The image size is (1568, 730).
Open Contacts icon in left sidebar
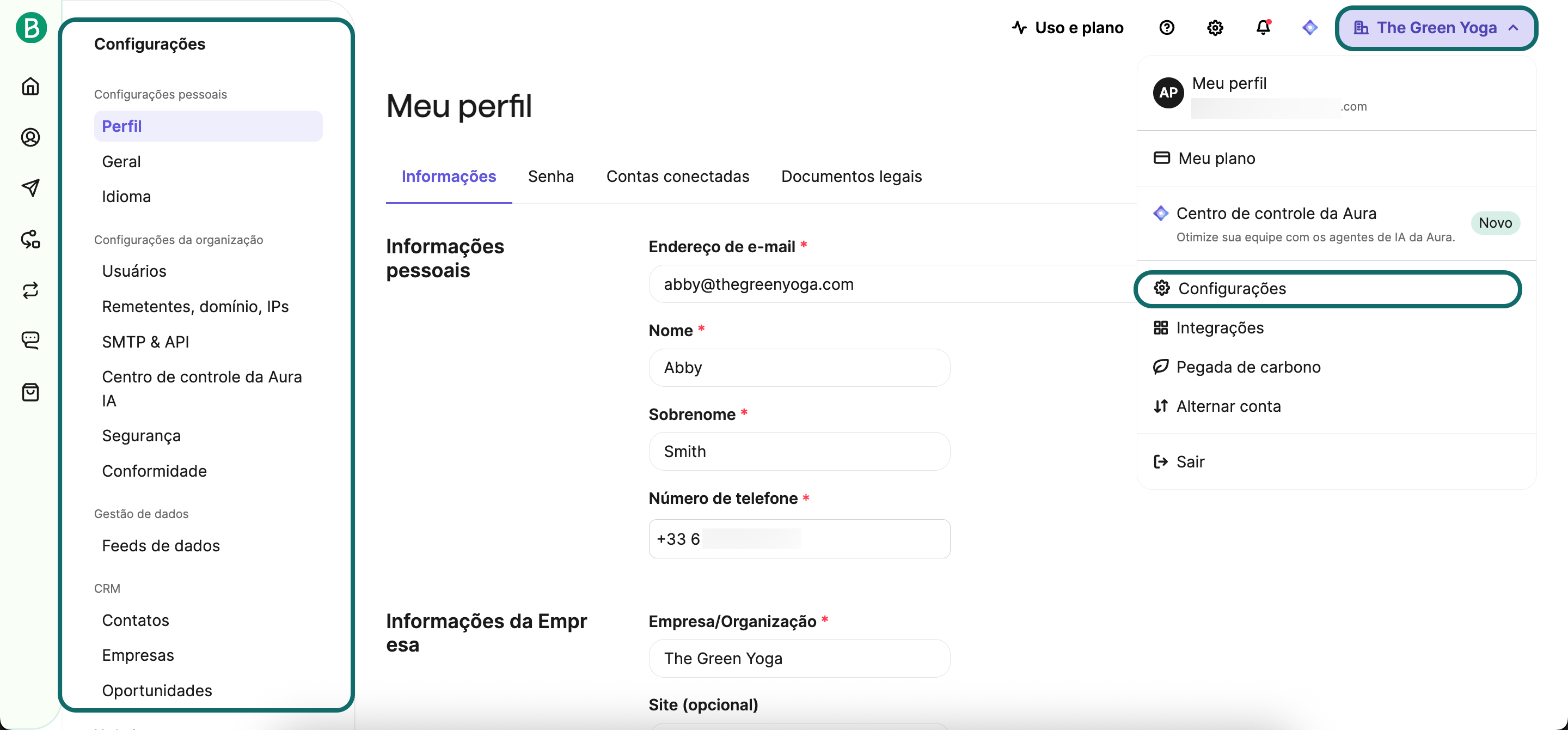pos(30,137)
